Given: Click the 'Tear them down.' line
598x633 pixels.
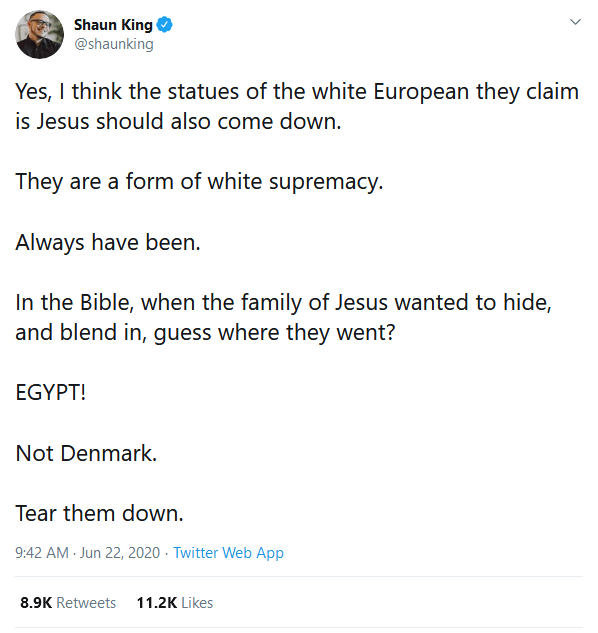Looking at the screenshot, I should [99, 514].
